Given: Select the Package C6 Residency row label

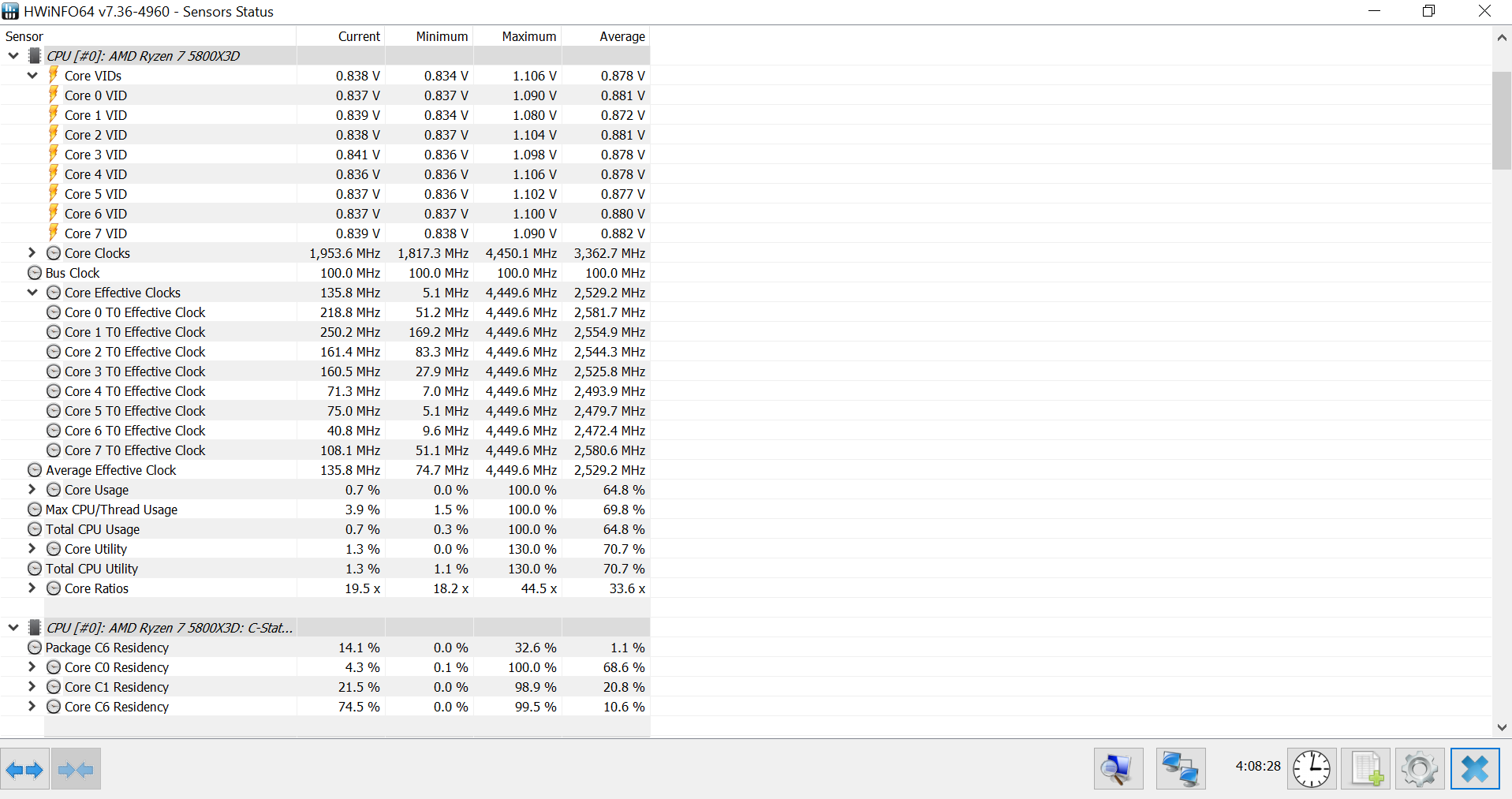Looking at the screenshot, I should pos(107,648).
